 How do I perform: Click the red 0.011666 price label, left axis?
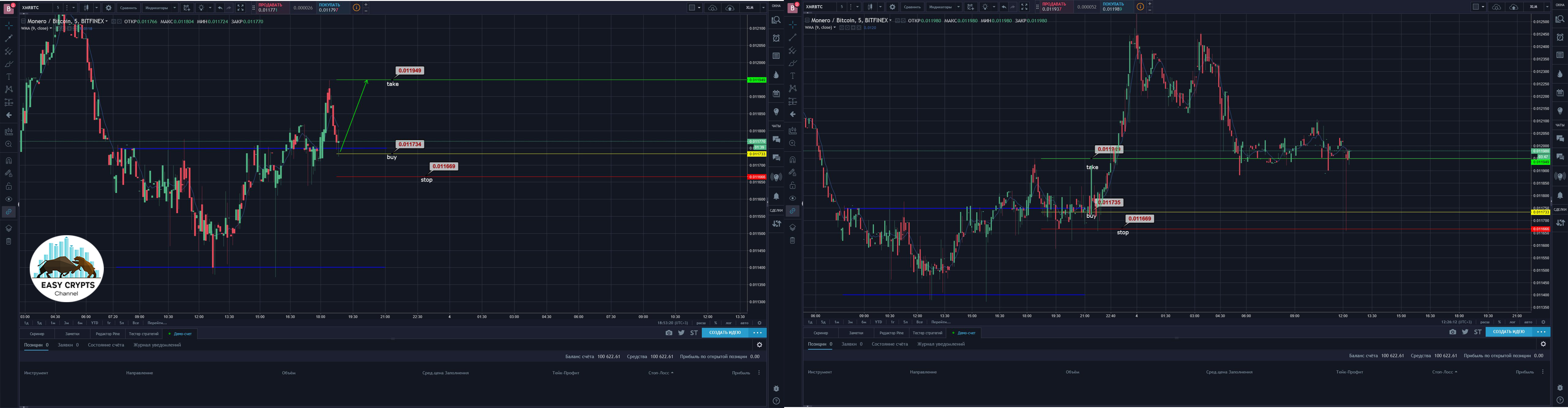pos(757,177)
